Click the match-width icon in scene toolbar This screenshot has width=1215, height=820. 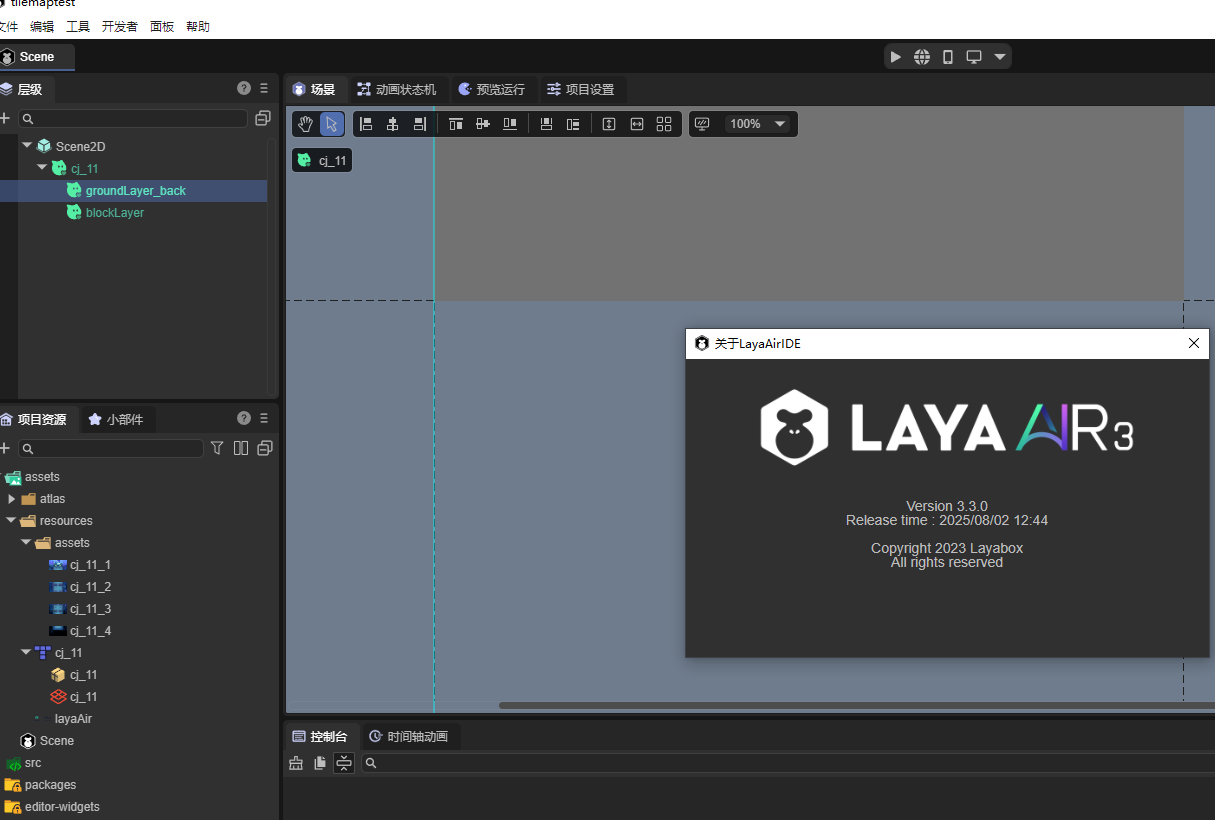tap(546, 124)
